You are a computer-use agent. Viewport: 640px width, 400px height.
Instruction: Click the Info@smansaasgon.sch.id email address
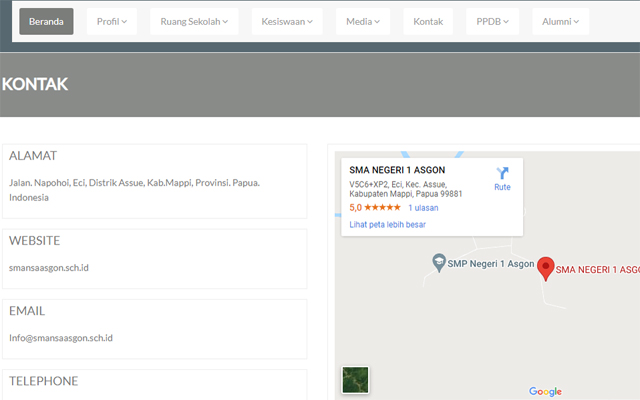pyautogui.click(x=61, y=338)
